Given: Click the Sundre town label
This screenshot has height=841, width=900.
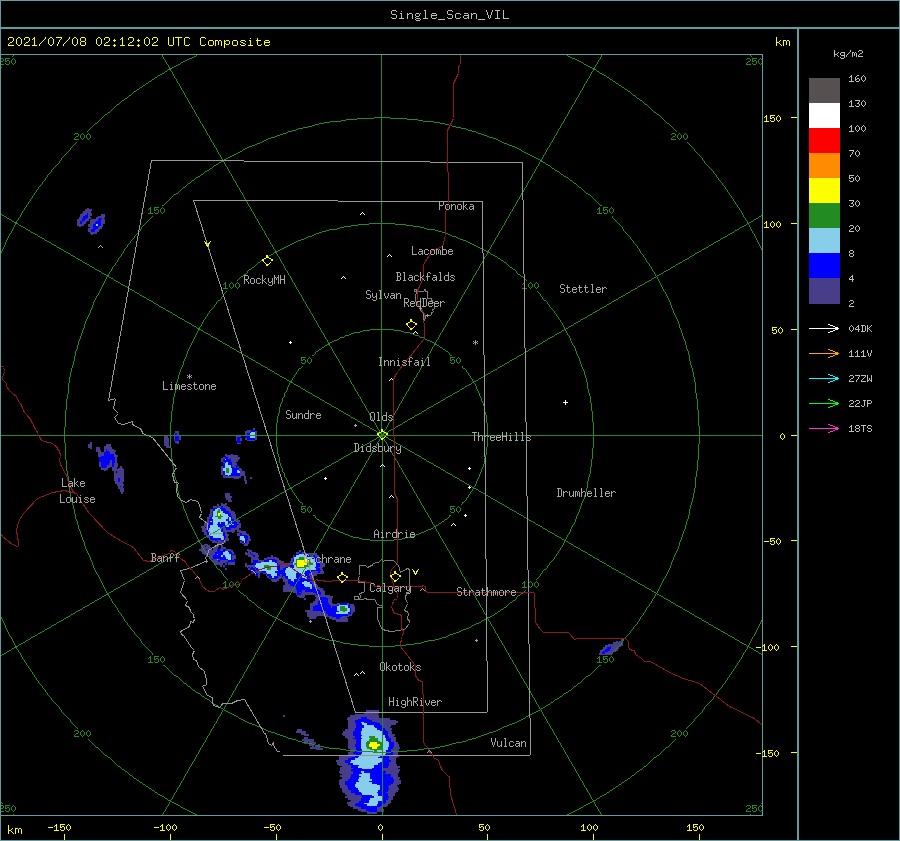Looking at the screenshot, I should 303,415.
